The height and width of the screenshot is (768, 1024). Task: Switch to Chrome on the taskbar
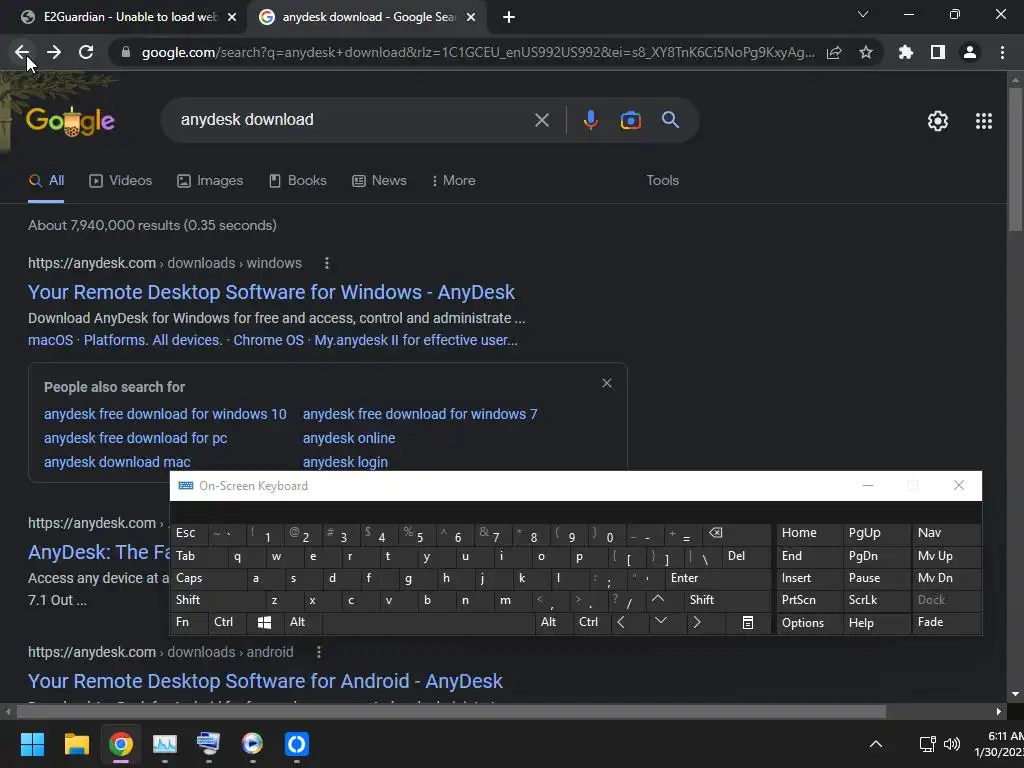tap(120, 744)
